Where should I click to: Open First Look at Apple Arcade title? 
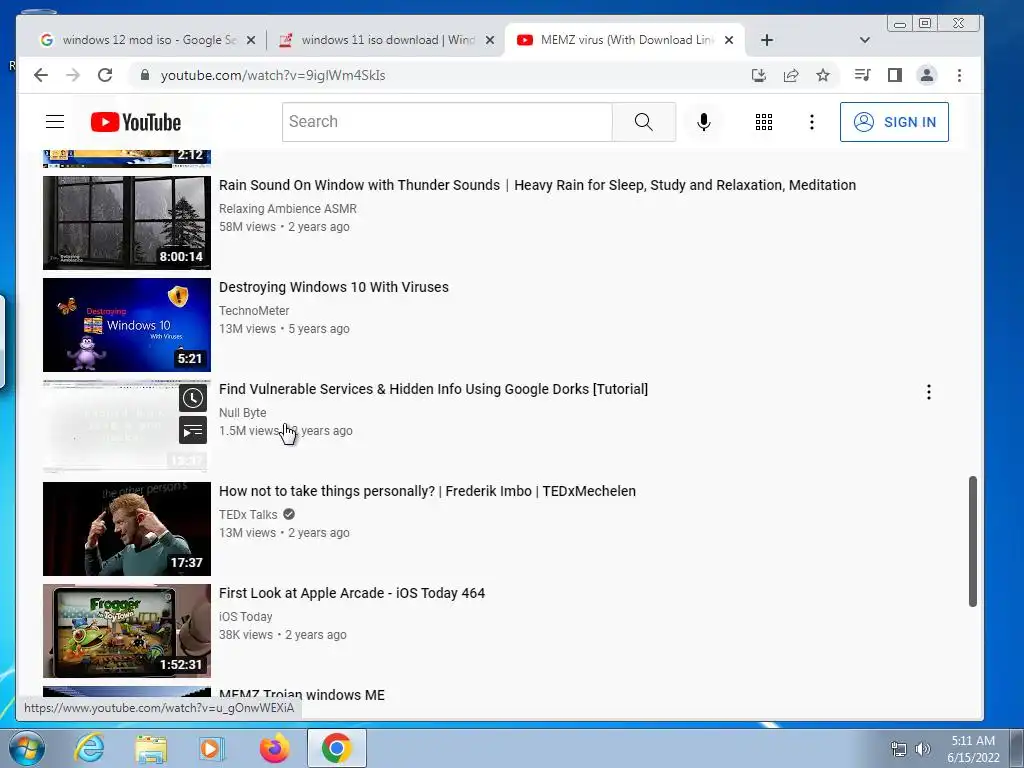352,593
